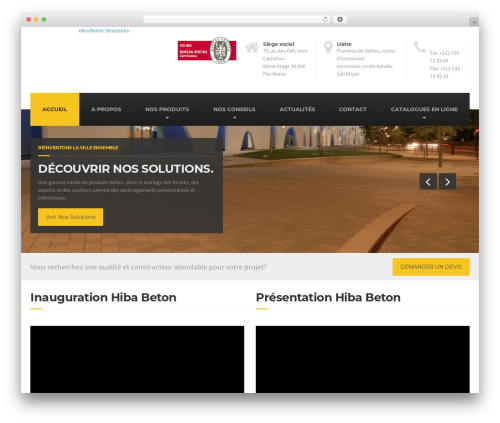Screen dimensions: 500x423
Task: Click the round extension icon beside address bar
Action: 340,20
